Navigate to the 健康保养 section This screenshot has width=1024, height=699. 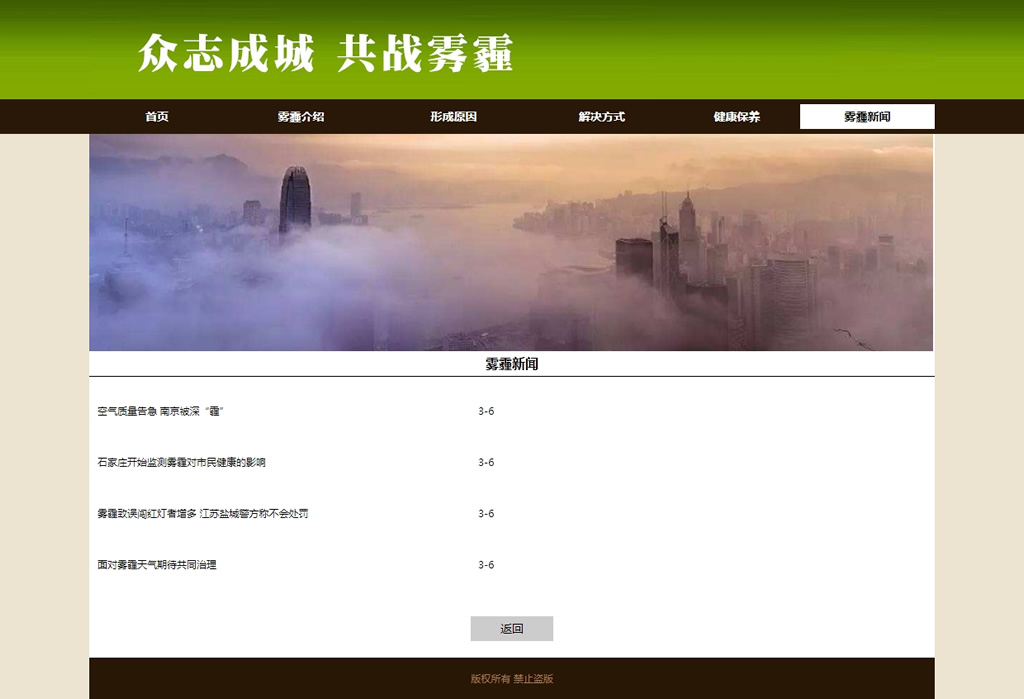coord(736,117)
